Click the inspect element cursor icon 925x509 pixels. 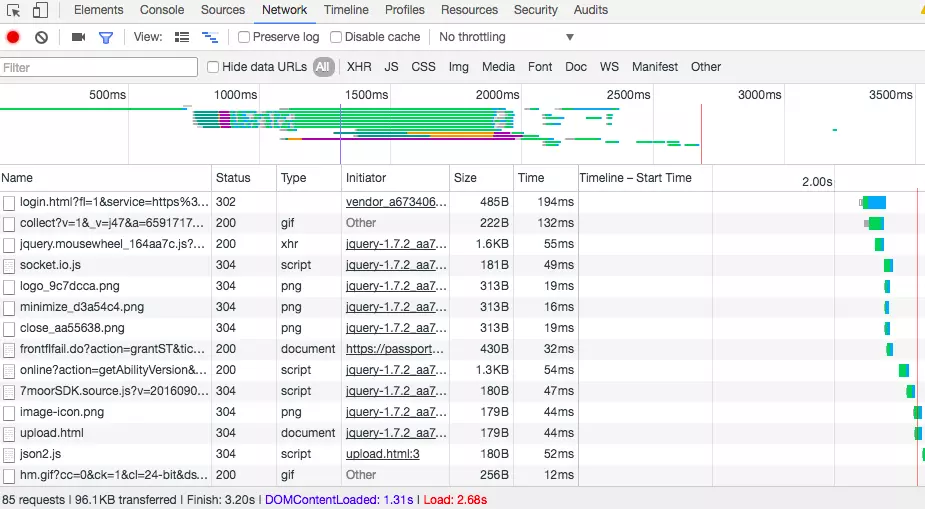[14, 10]
